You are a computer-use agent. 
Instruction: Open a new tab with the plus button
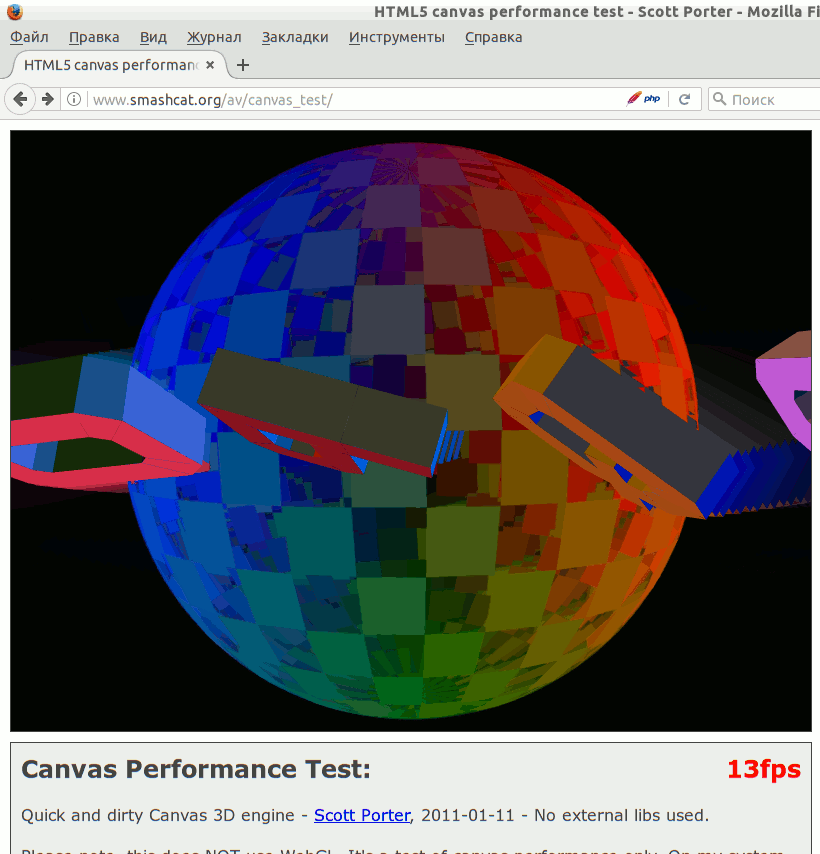coord(242,65)
